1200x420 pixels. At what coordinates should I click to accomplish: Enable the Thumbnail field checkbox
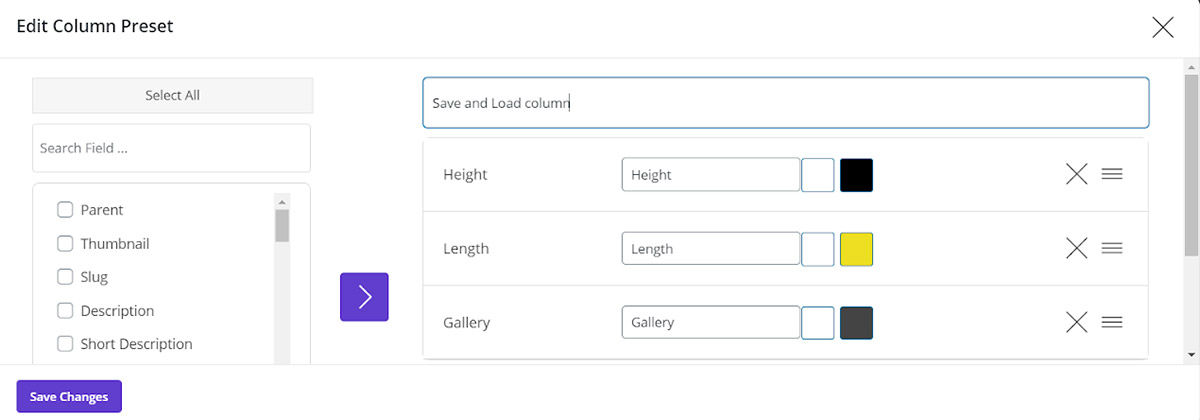pyautogui.click(x=65, y=243)
